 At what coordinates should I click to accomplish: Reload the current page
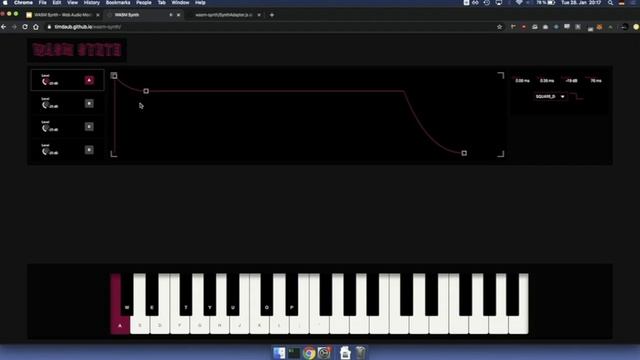click(25, 27)
